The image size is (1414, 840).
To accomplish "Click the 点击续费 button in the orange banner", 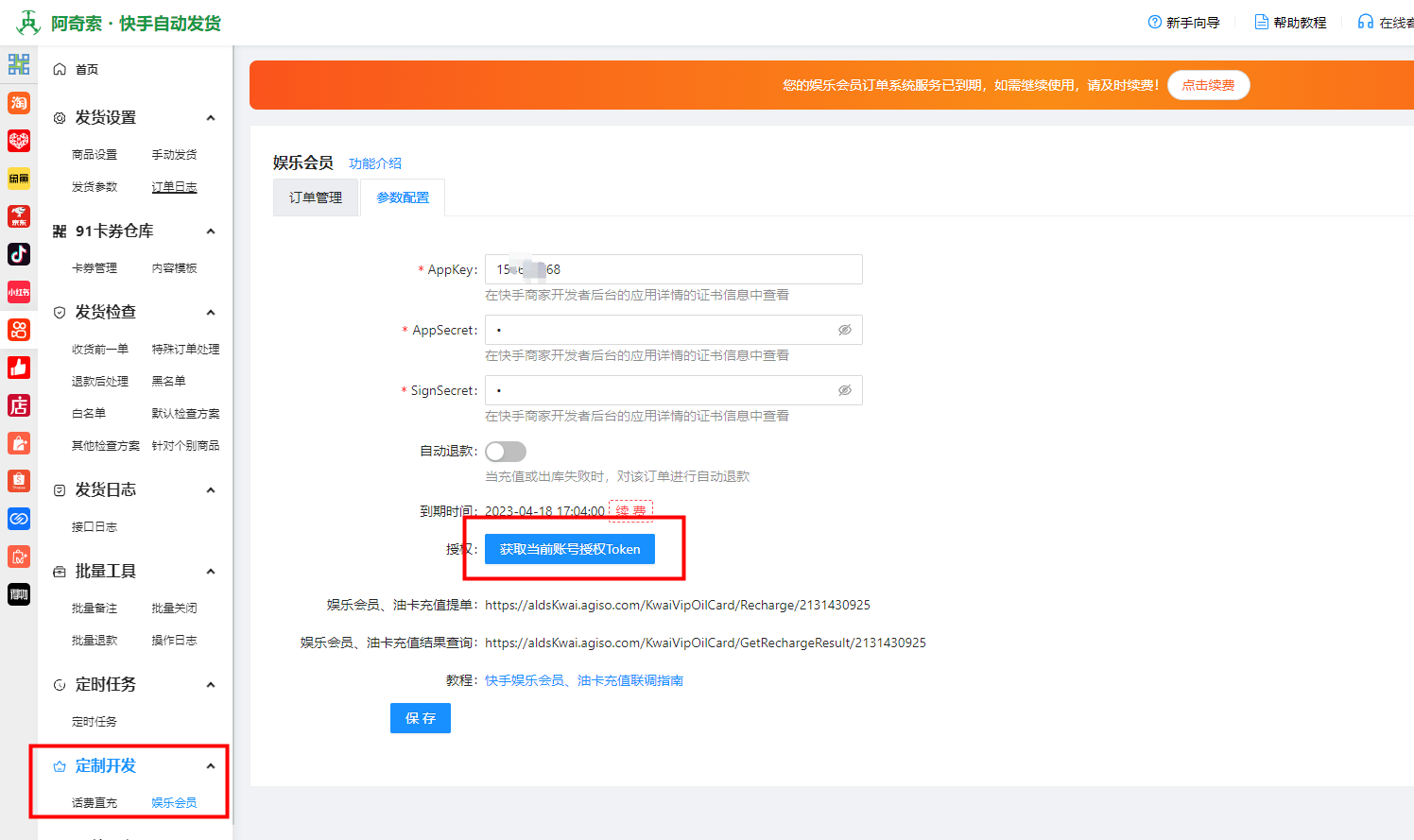I will pyautogui.click(x=1209, y=85).
